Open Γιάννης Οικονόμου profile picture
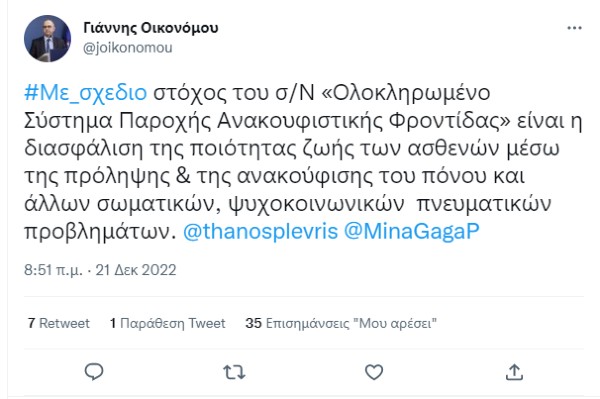The image size is (600, 399). (47, 38)
